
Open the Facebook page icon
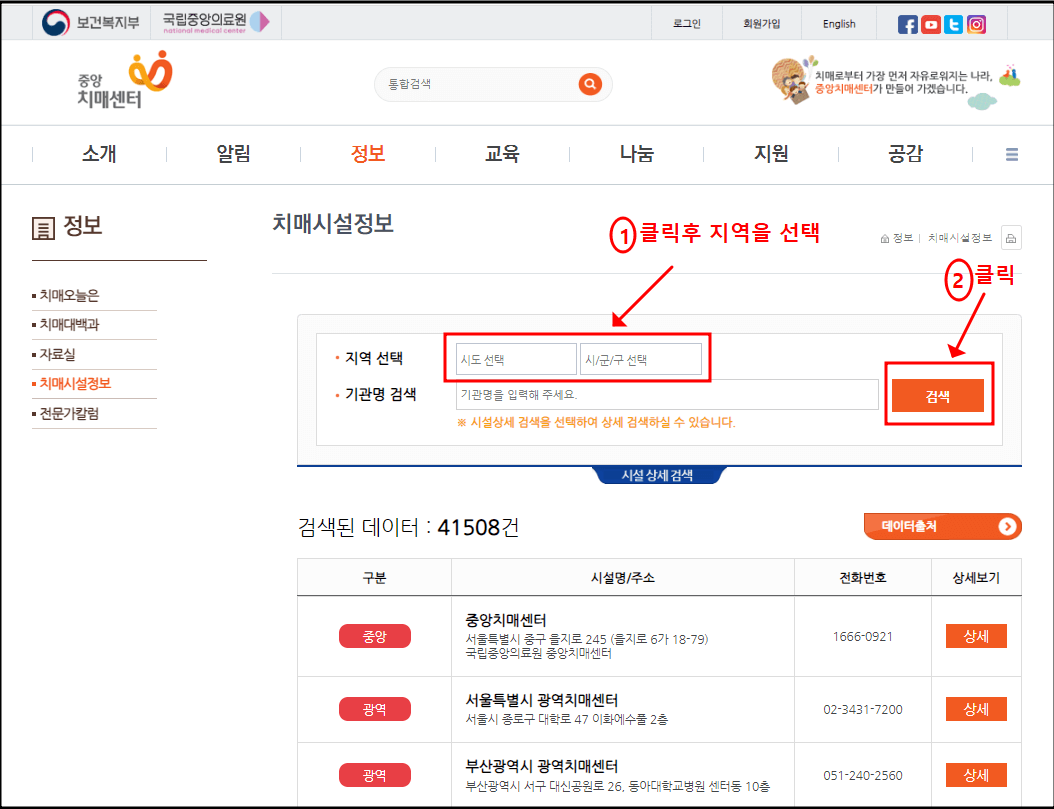pos(906,24)
